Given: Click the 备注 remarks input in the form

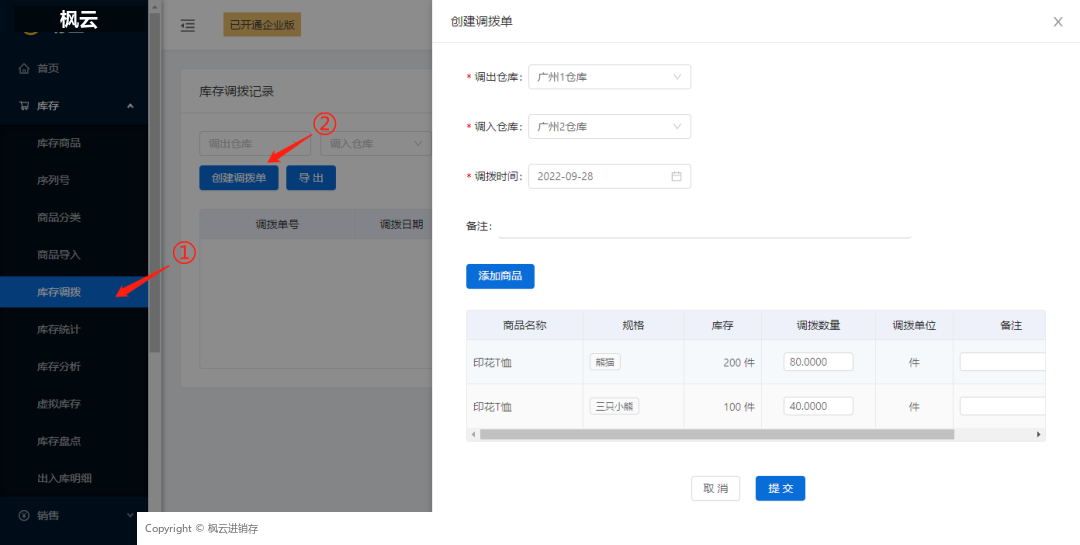Looking at the screenshot, I should click(705, 227).
